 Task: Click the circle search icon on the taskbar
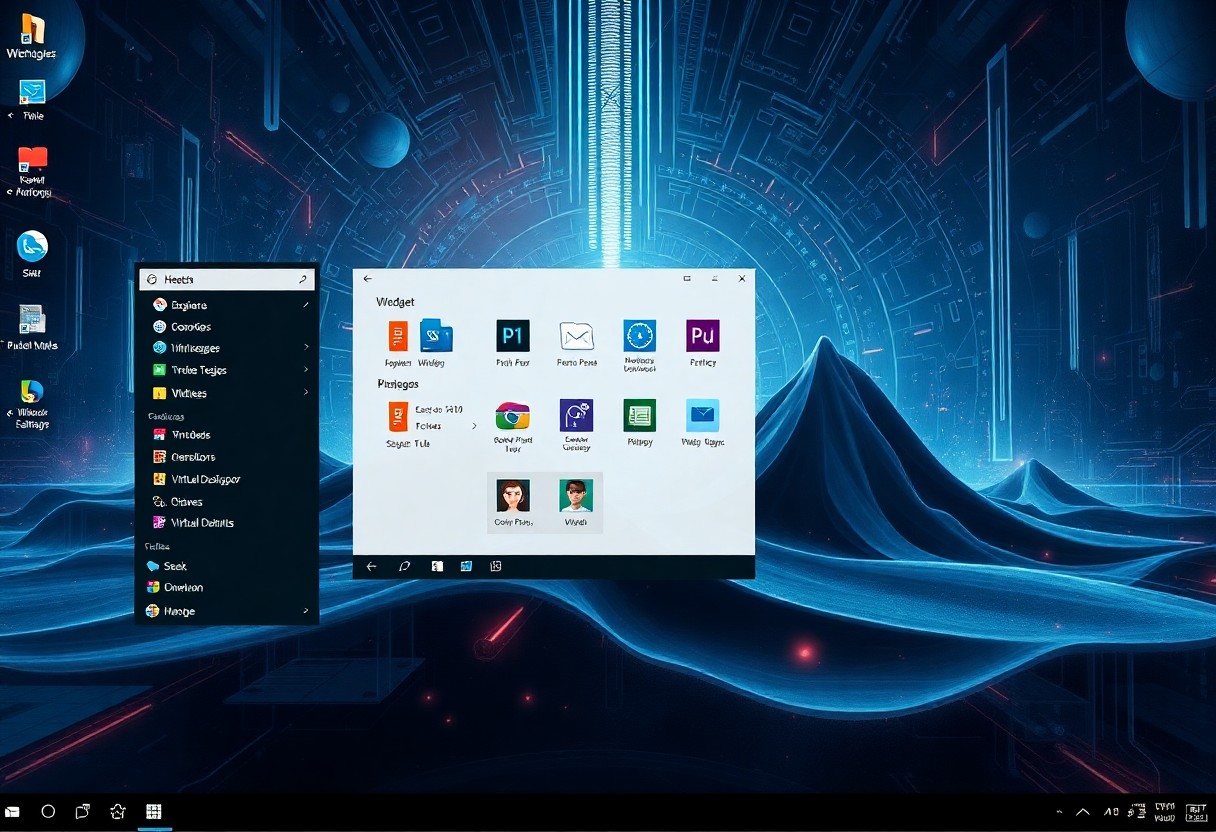[x=48, y=811]
